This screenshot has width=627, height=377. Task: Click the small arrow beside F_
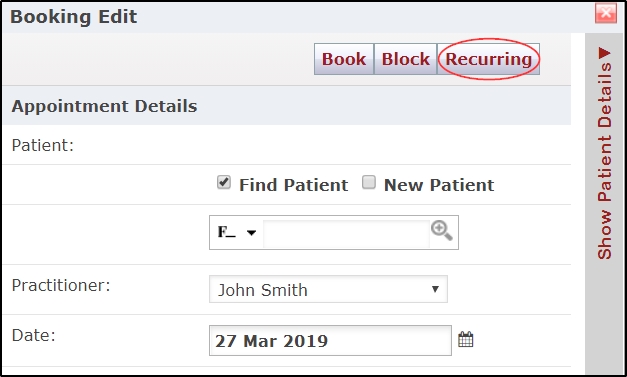251,233
